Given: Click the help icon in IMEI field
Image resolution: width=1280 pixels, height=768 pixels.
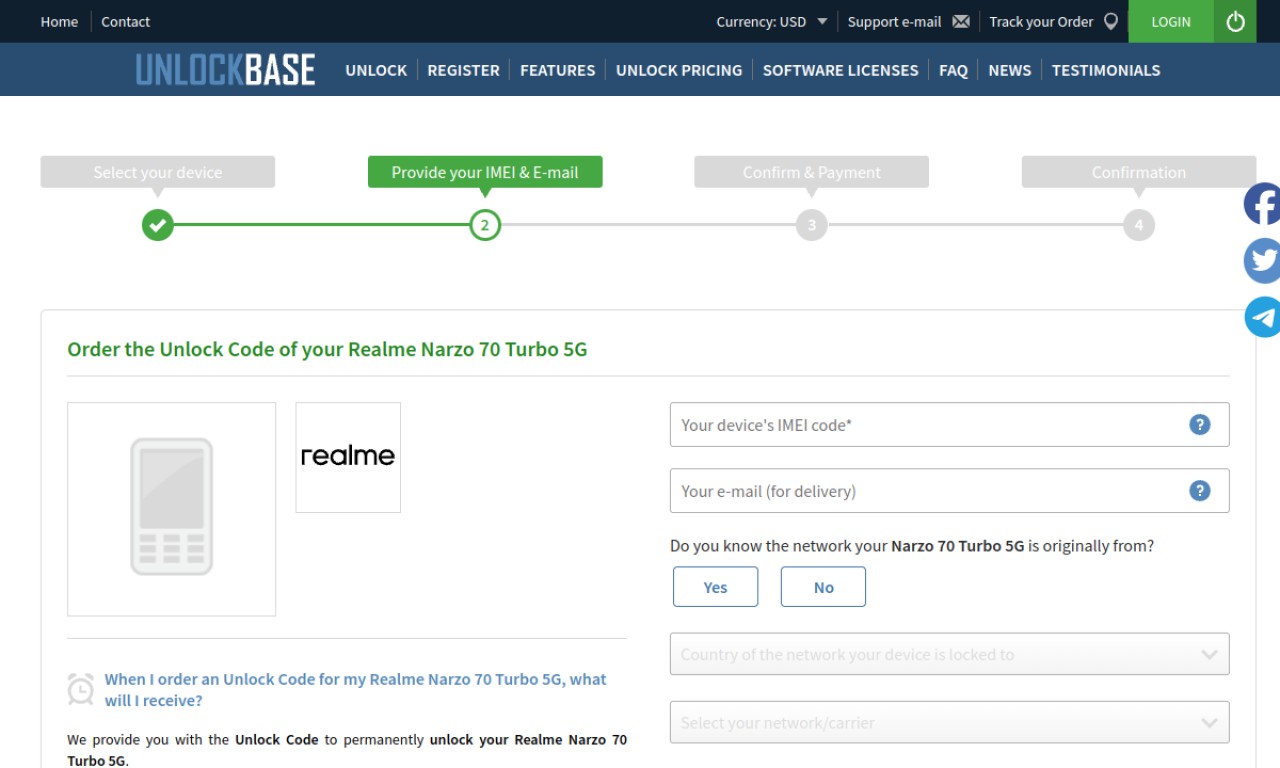Looking at the screenshot, I should click(1200, 425).
